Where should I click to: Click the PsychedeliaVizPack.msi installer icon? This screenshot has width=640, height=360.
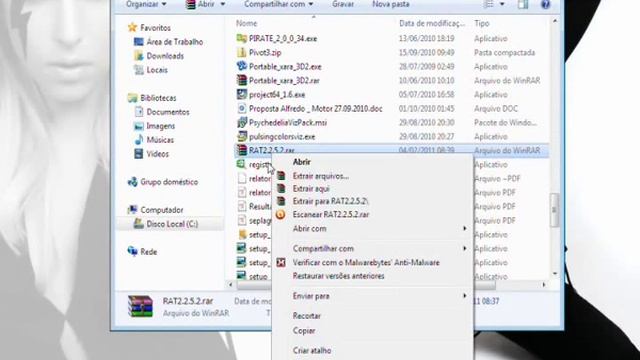tap(242, 122)
